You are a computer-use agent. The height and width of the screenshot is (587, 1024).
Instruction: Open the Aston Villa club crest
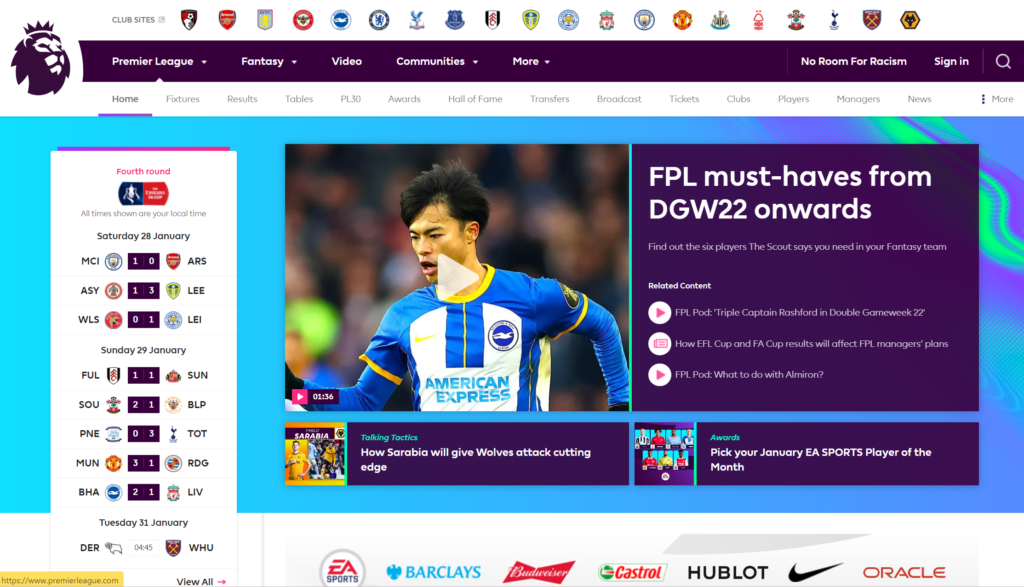(265, 20)
